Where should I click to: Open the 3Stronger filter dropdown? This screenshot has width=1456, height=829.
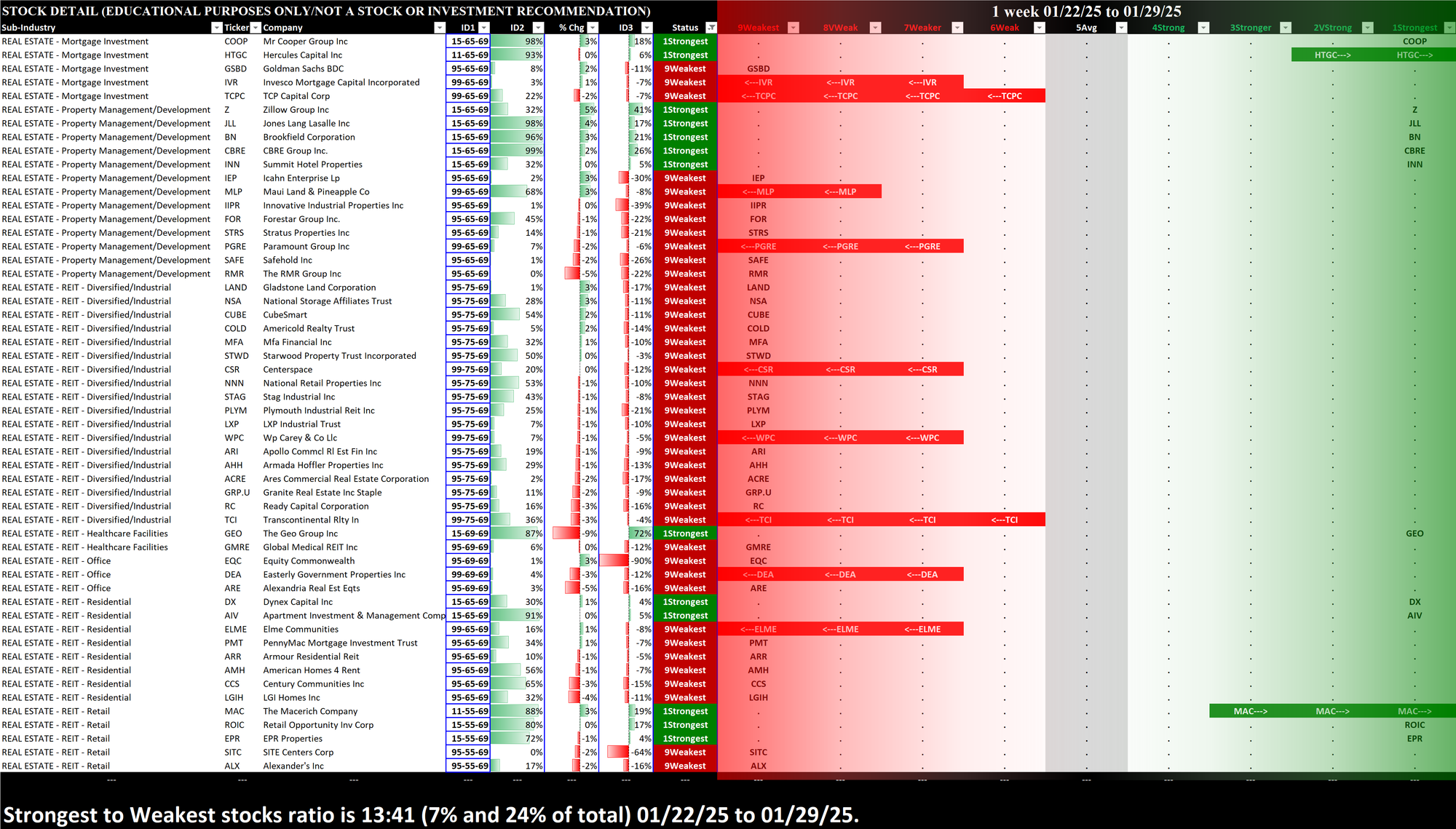pos(1286,28)
